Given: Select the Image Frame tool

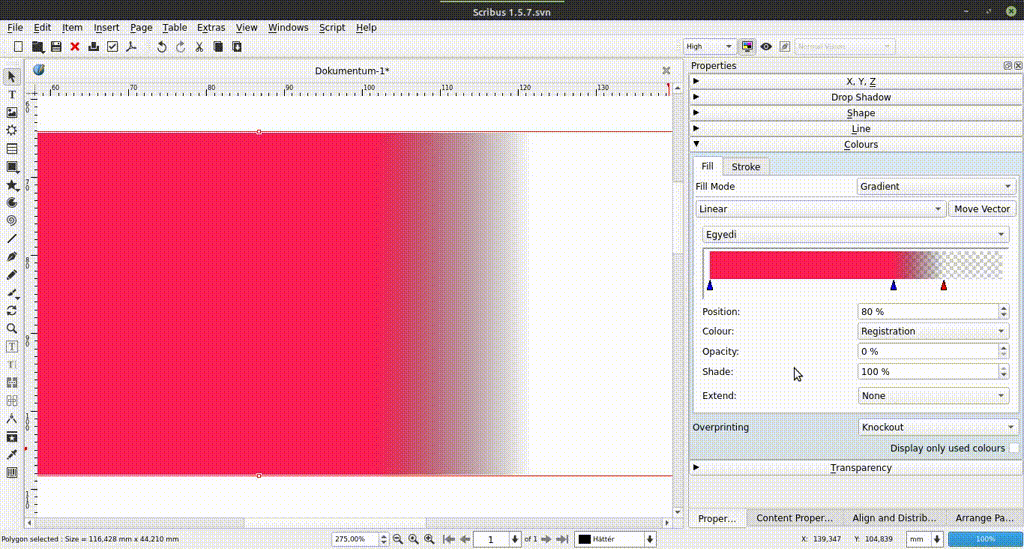Looking at the screenshot, I should pos(12,112).
